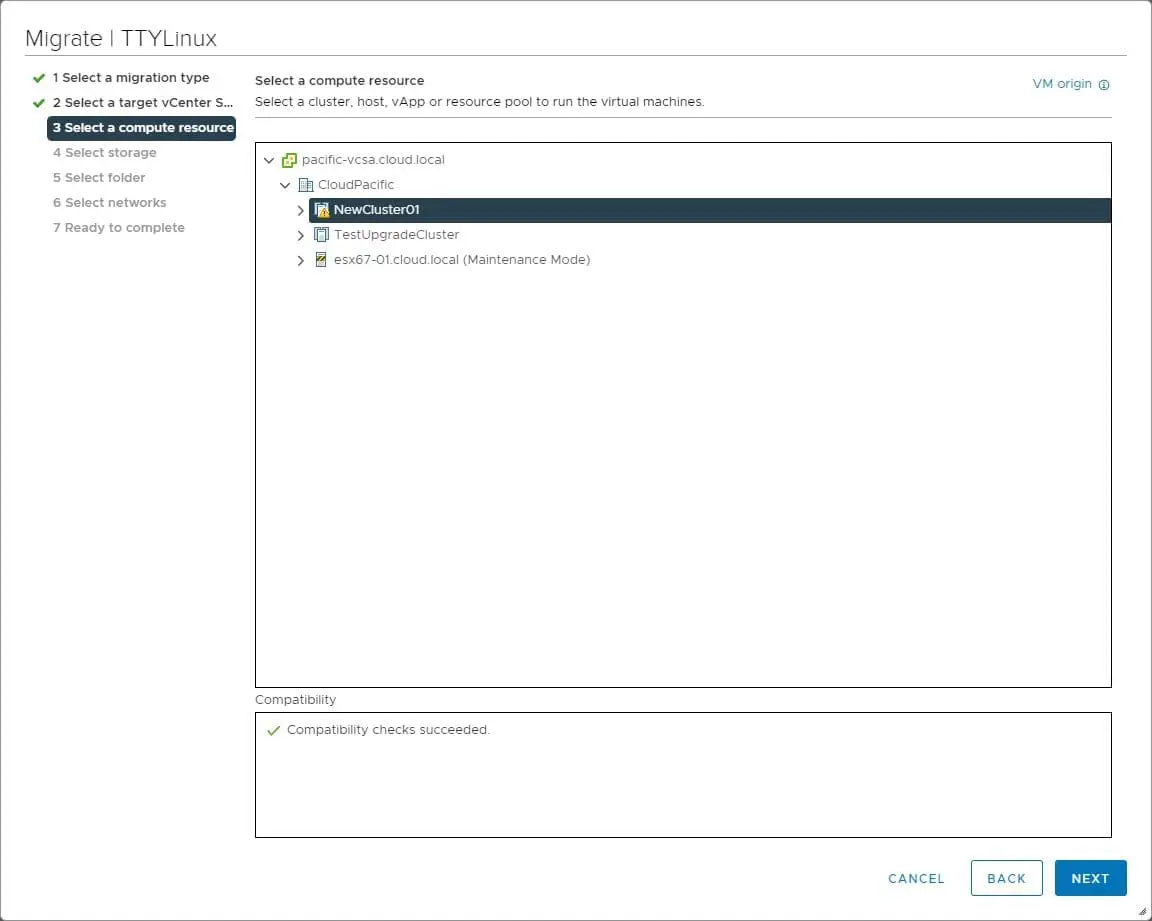Image resolution: width=1152 pixels, height=921 pixels.
Task: Click the BACK button
Action: coord(1007,878)
